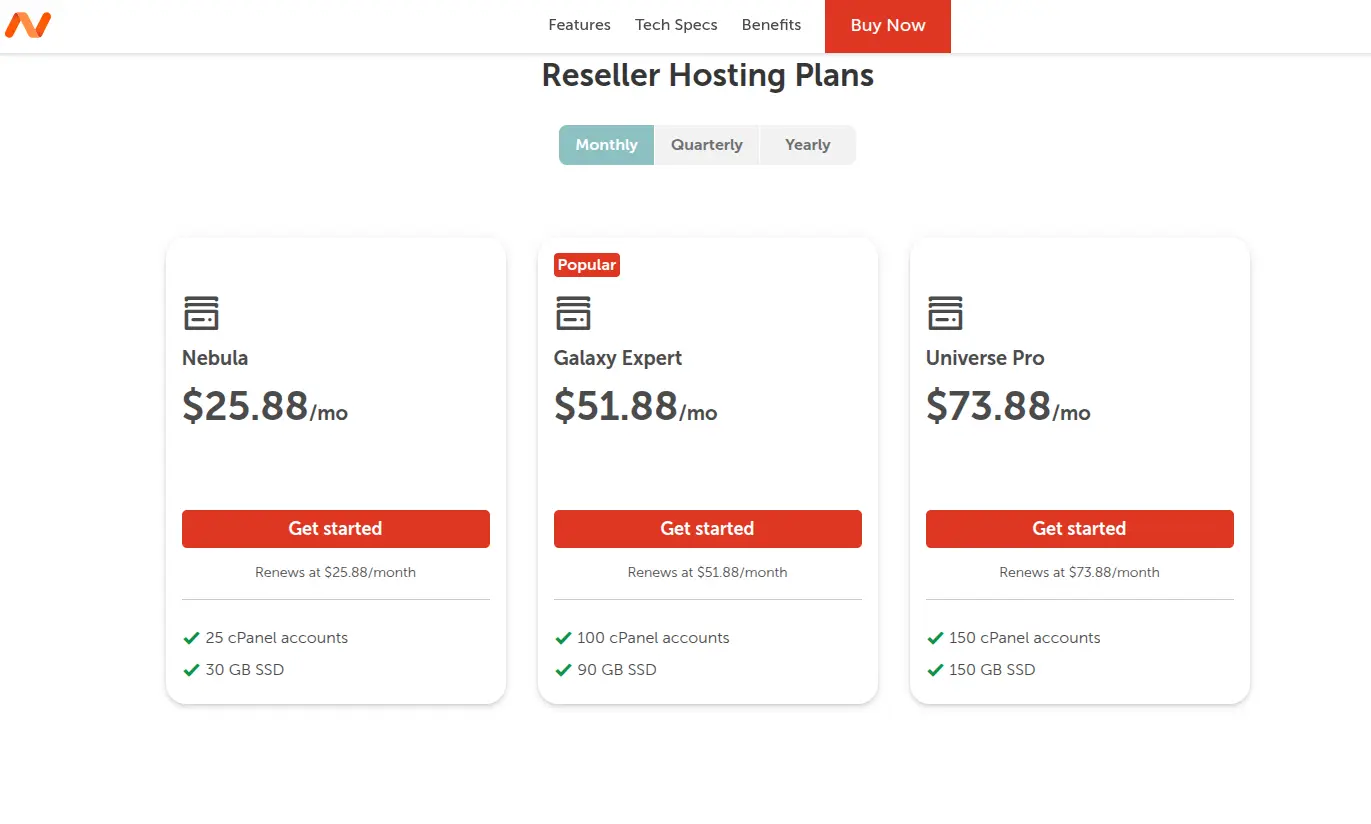The height and width of the screenshot is (824, 1371).
Task: Open the Benefits nav item
Action: click(771, 25)
